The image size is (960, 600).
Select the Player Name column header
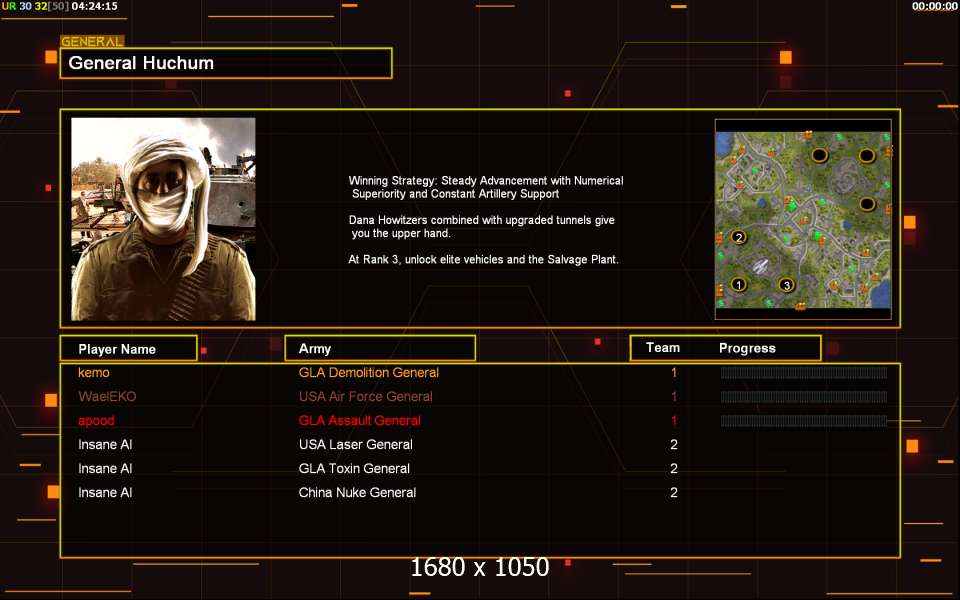(x=129, y=348)
